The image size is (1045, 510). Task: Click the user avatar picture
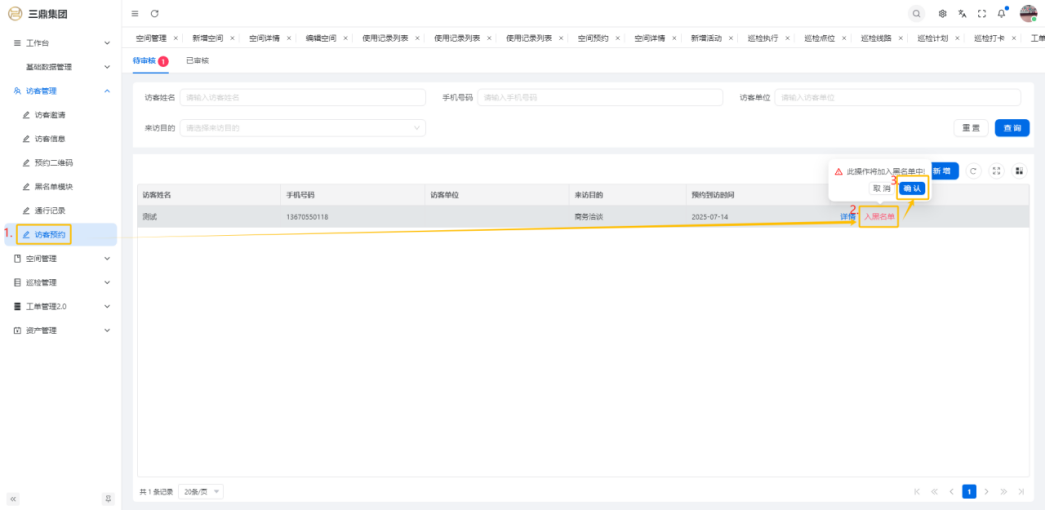point(1028,13)
